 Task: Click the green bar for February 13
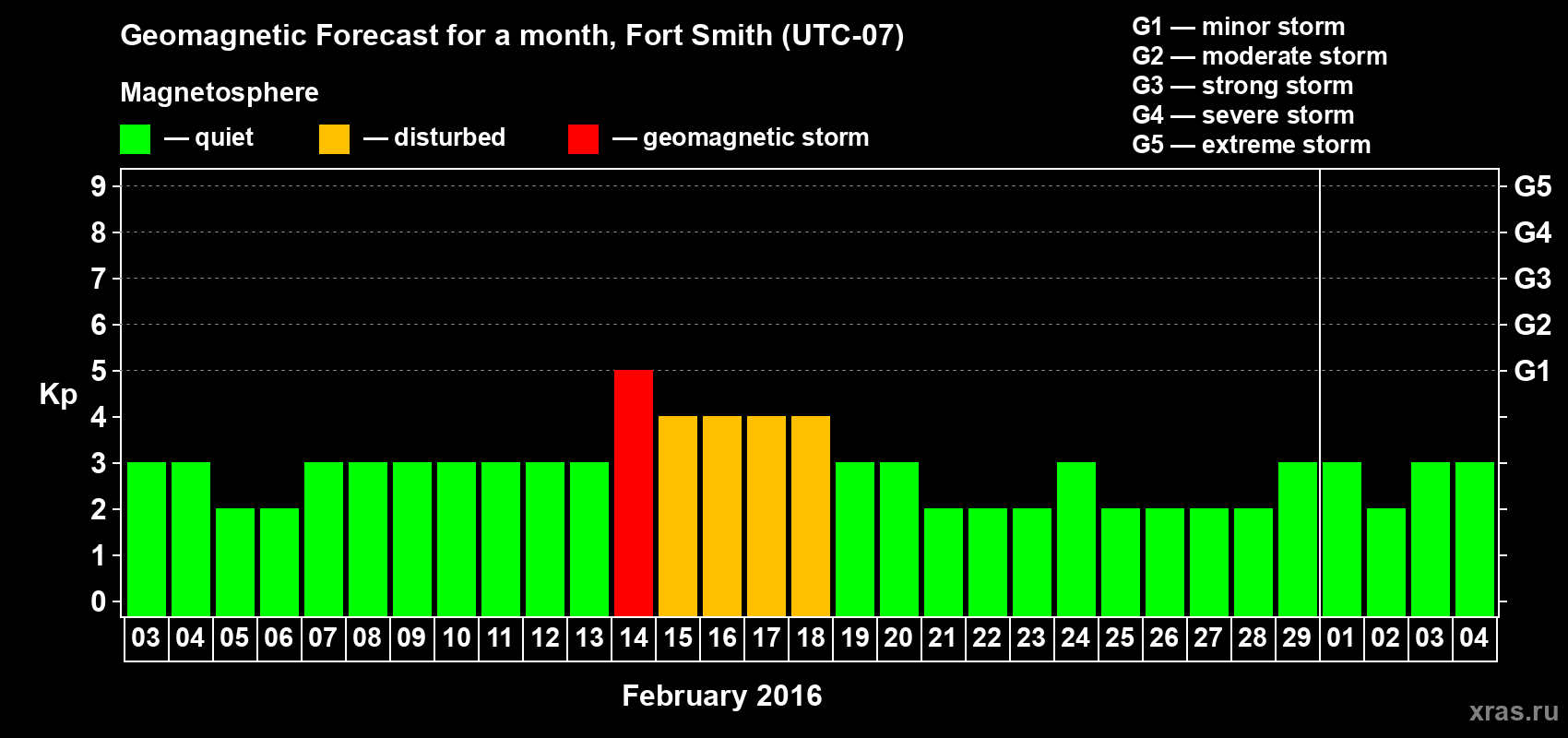point(589,539)
